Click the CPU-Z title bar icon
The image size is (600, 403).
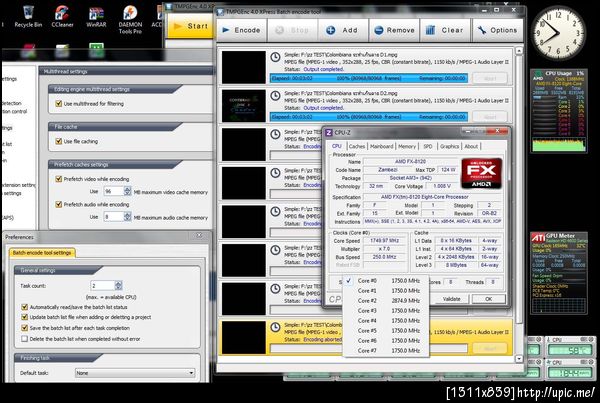coord(329,132)
